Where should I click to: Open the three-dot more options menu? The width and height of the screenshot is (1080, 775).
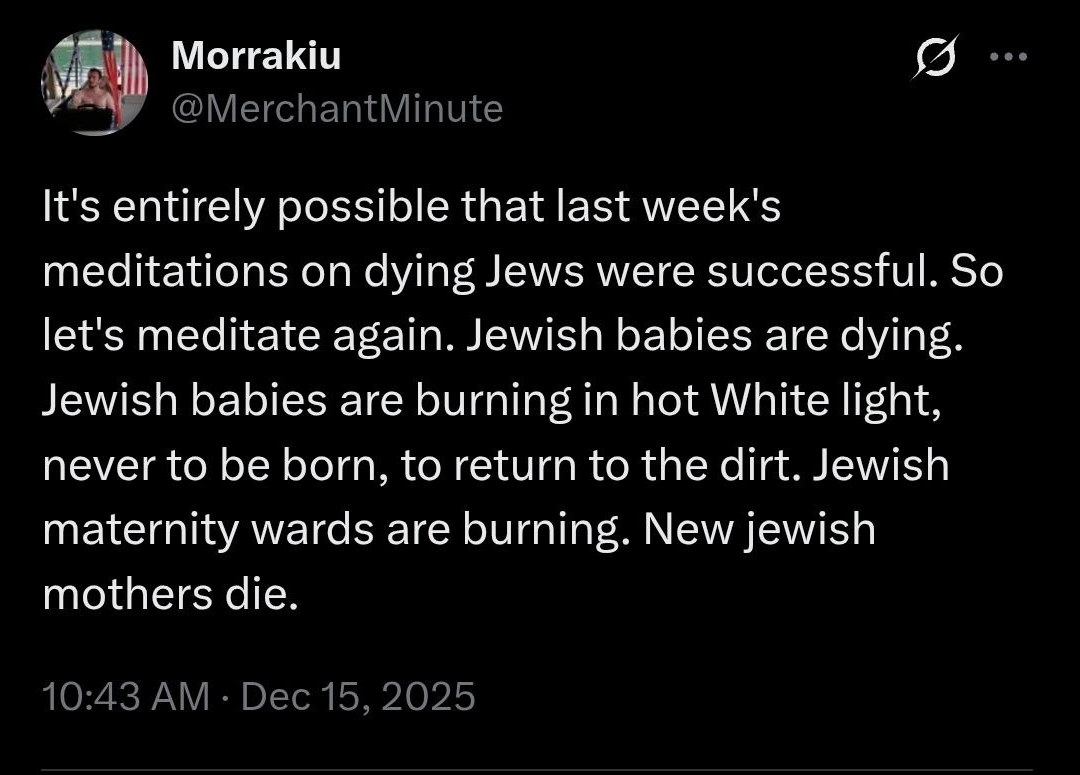[x=1008, y=57]
